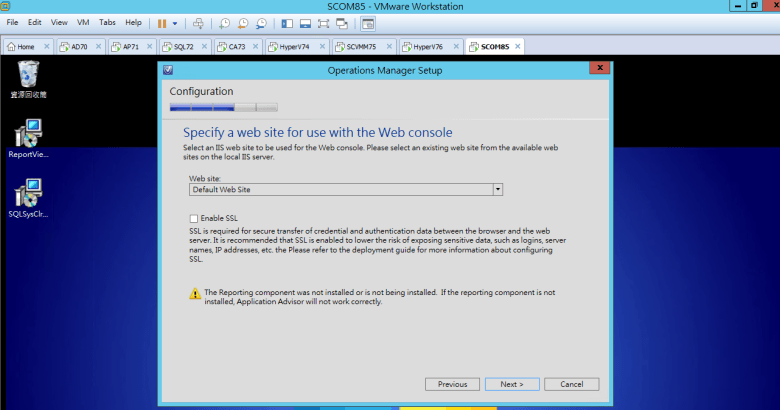This screenshot has height=410, width=780.
Task: Select the Recycle Bin desktop icon
Action: point(29,78)
